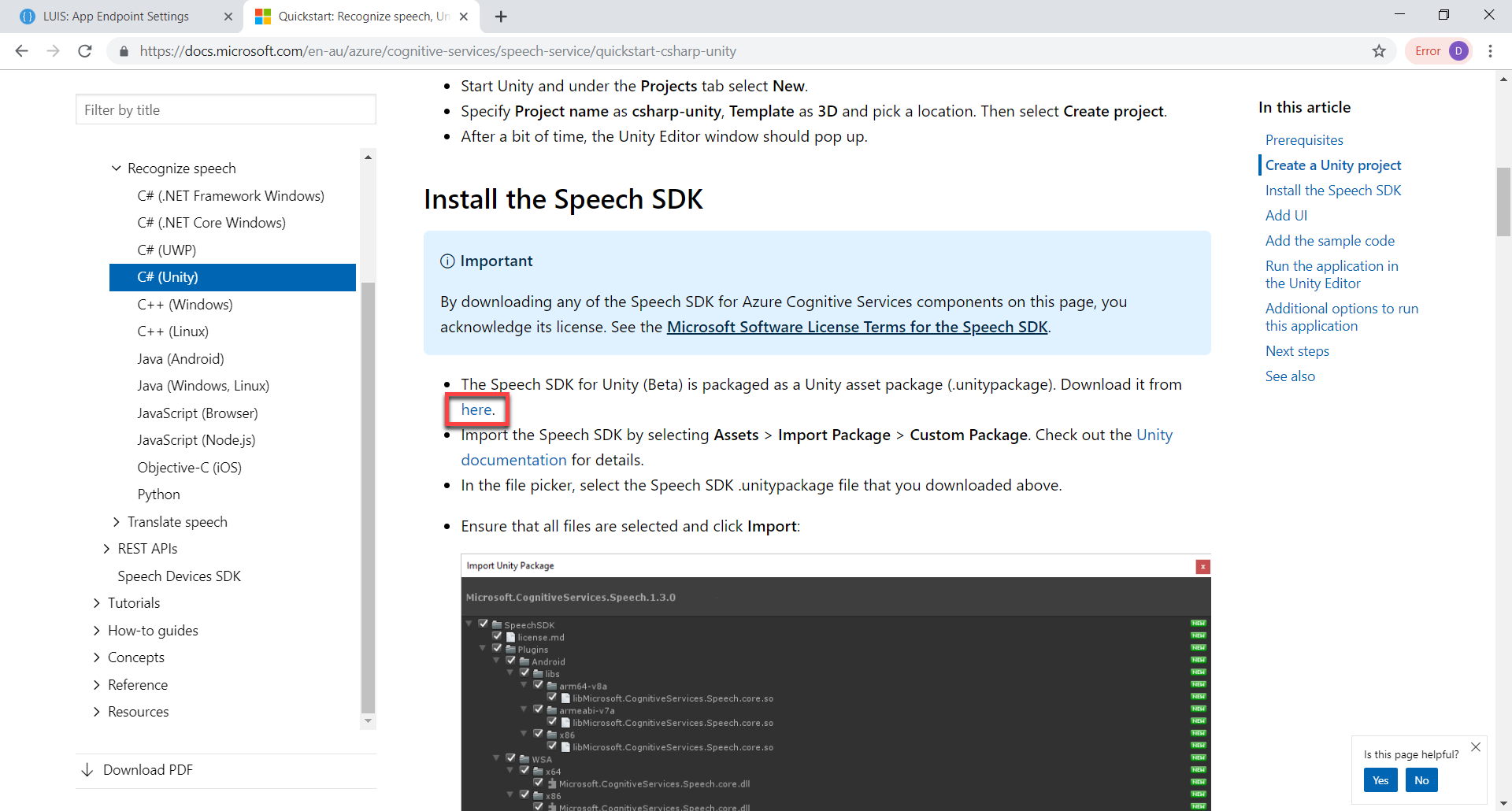
Task: Jump to Next steps section
Action: 1297,351
